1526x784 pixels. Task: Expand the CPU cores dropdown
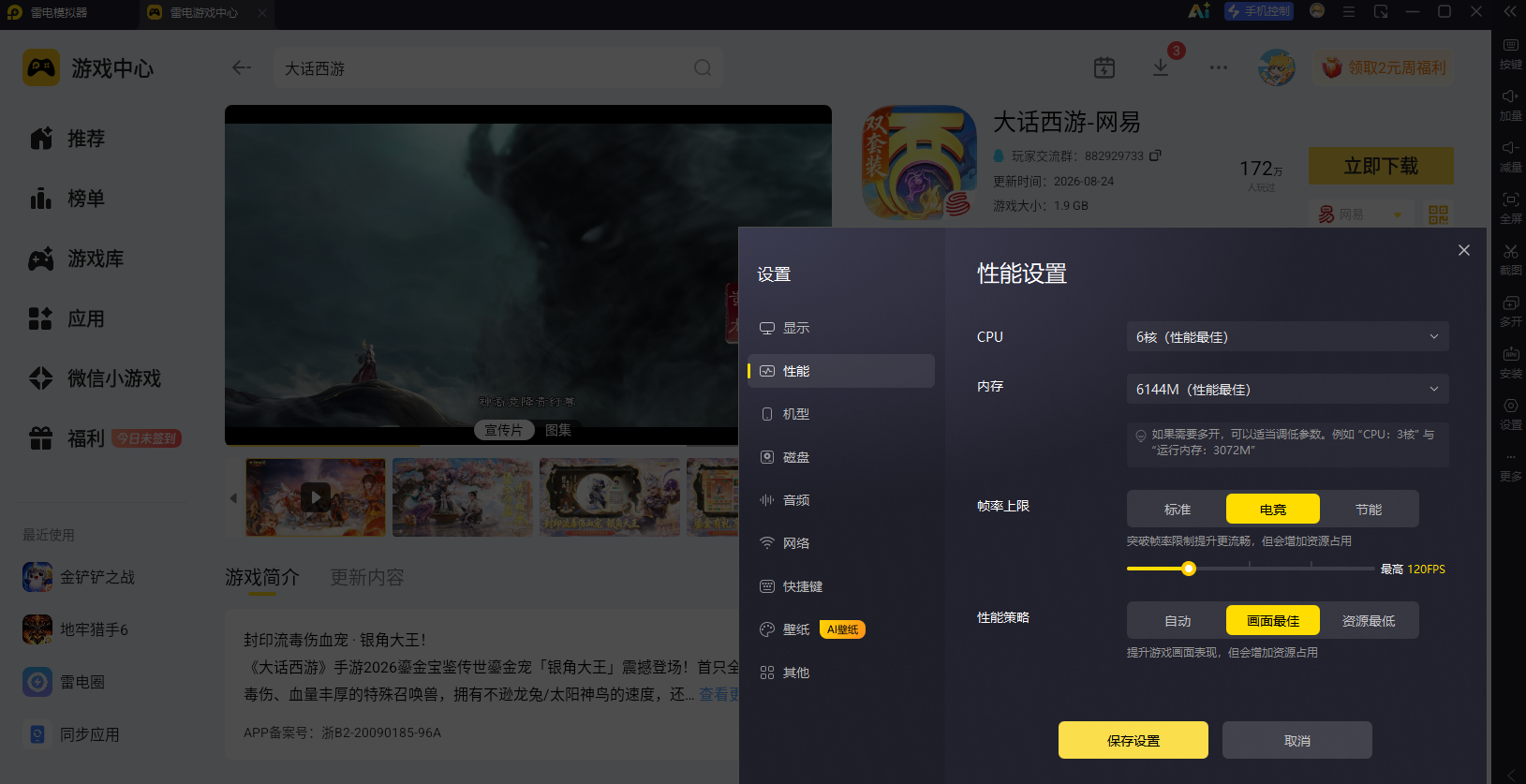(x=1287, y=336)
